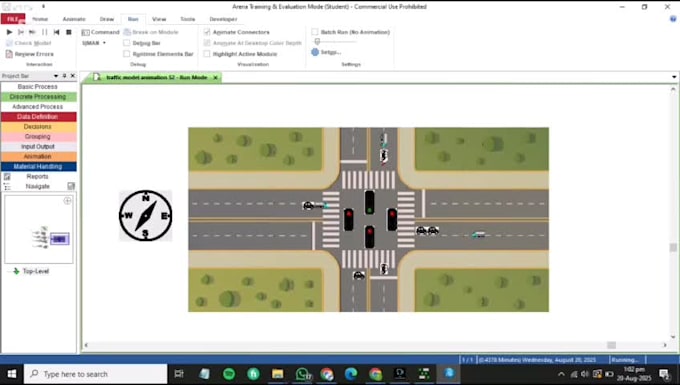Viewport: 680px width, 385px height.
Task: Toggle Animate Connectors checkbox
Action: (207, 32)
